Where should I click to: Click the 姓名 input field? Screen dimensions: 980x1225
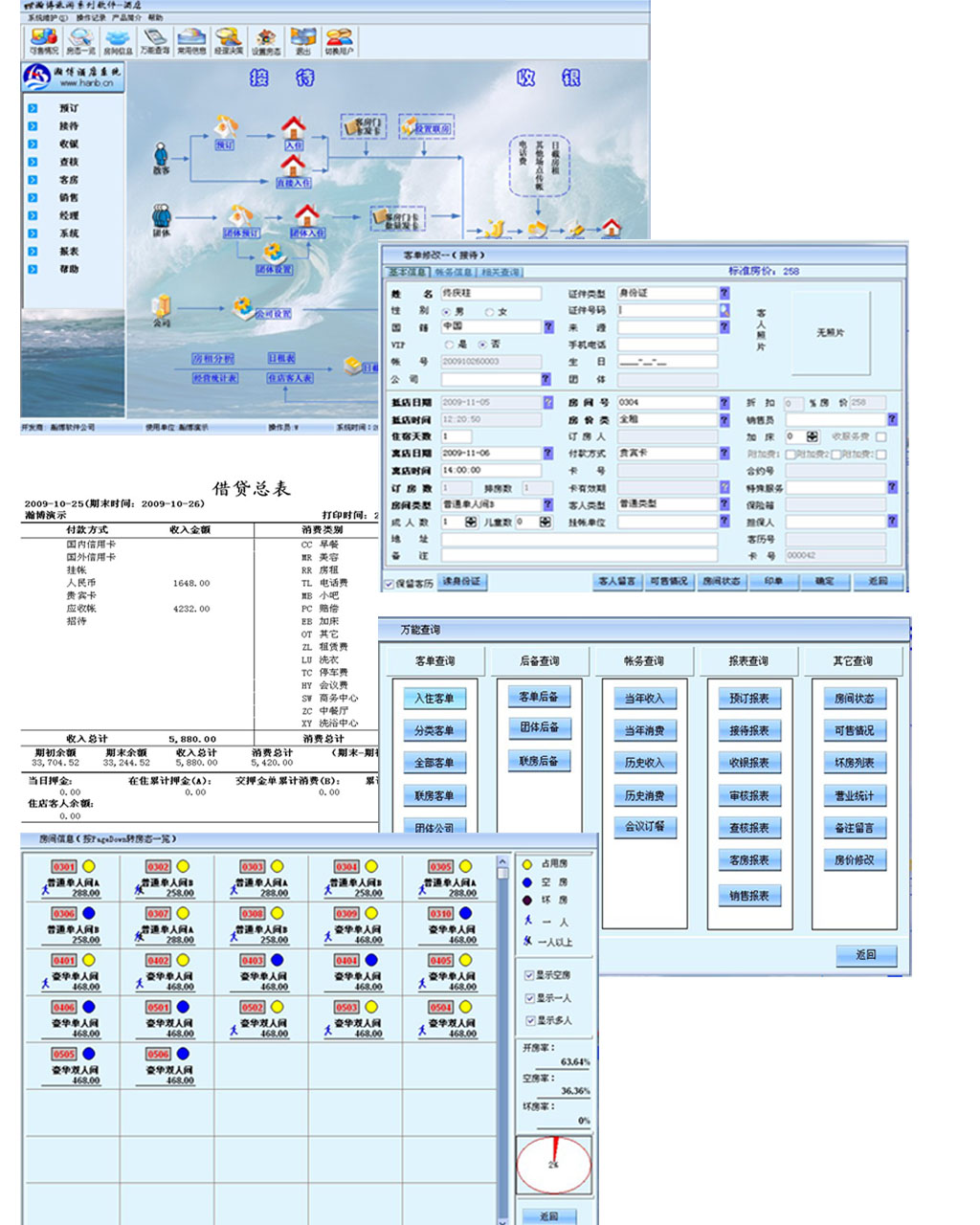491,294
